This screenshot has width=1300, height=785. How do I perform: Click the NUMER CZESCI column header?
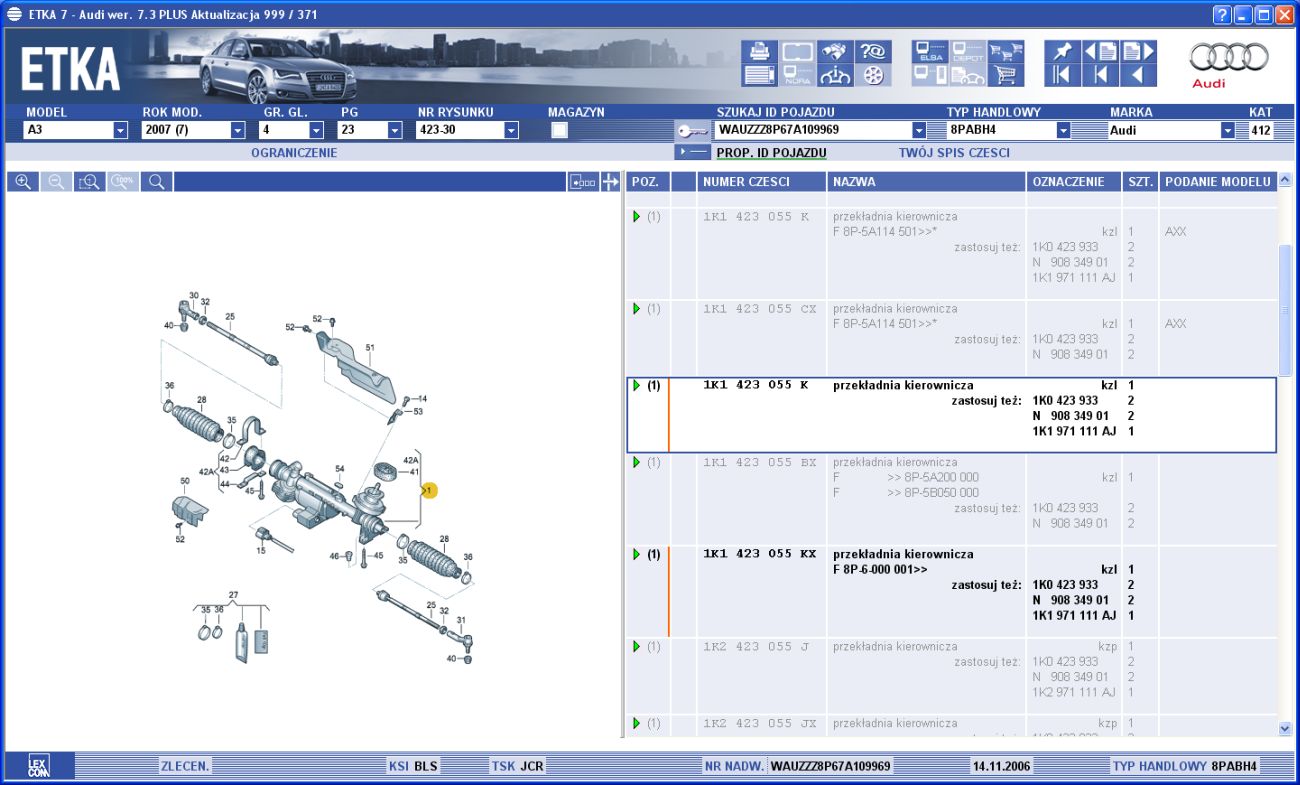[x=762, y=182]
